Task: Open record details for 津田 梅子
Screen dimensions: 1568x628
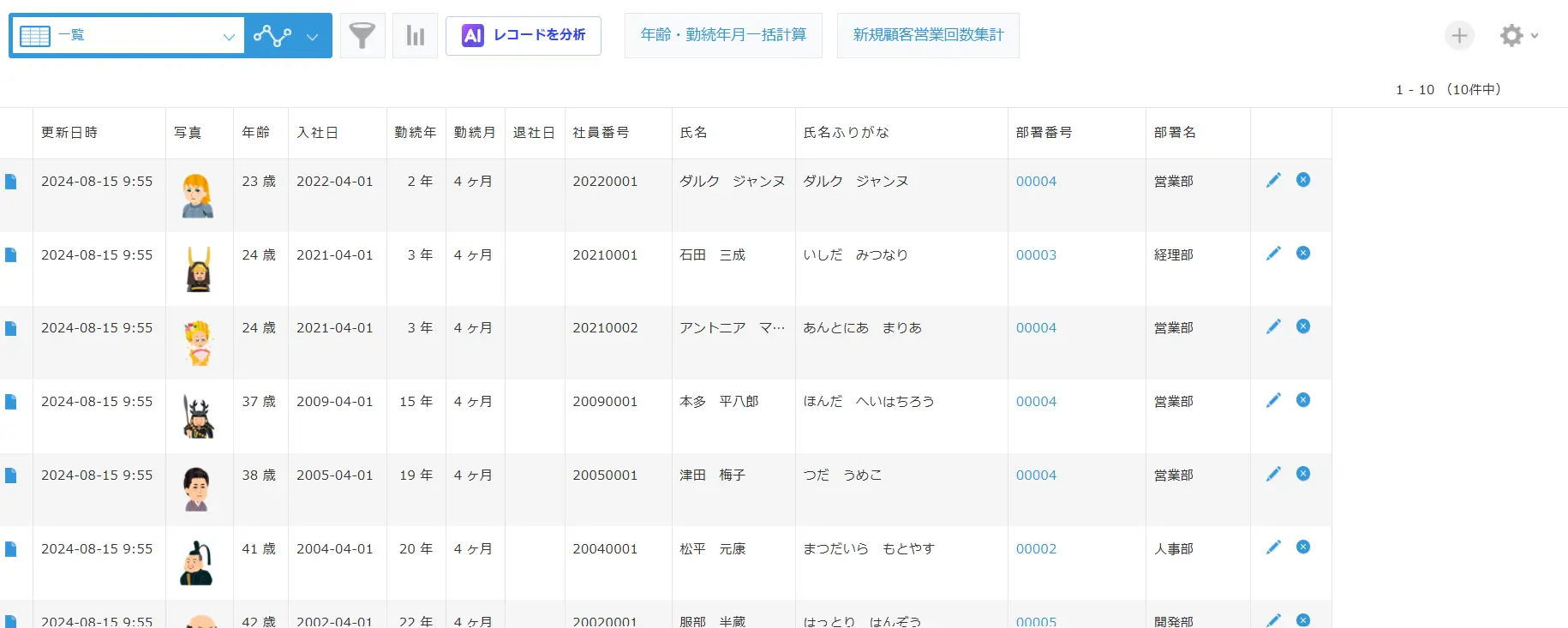Action: [11, 475]
